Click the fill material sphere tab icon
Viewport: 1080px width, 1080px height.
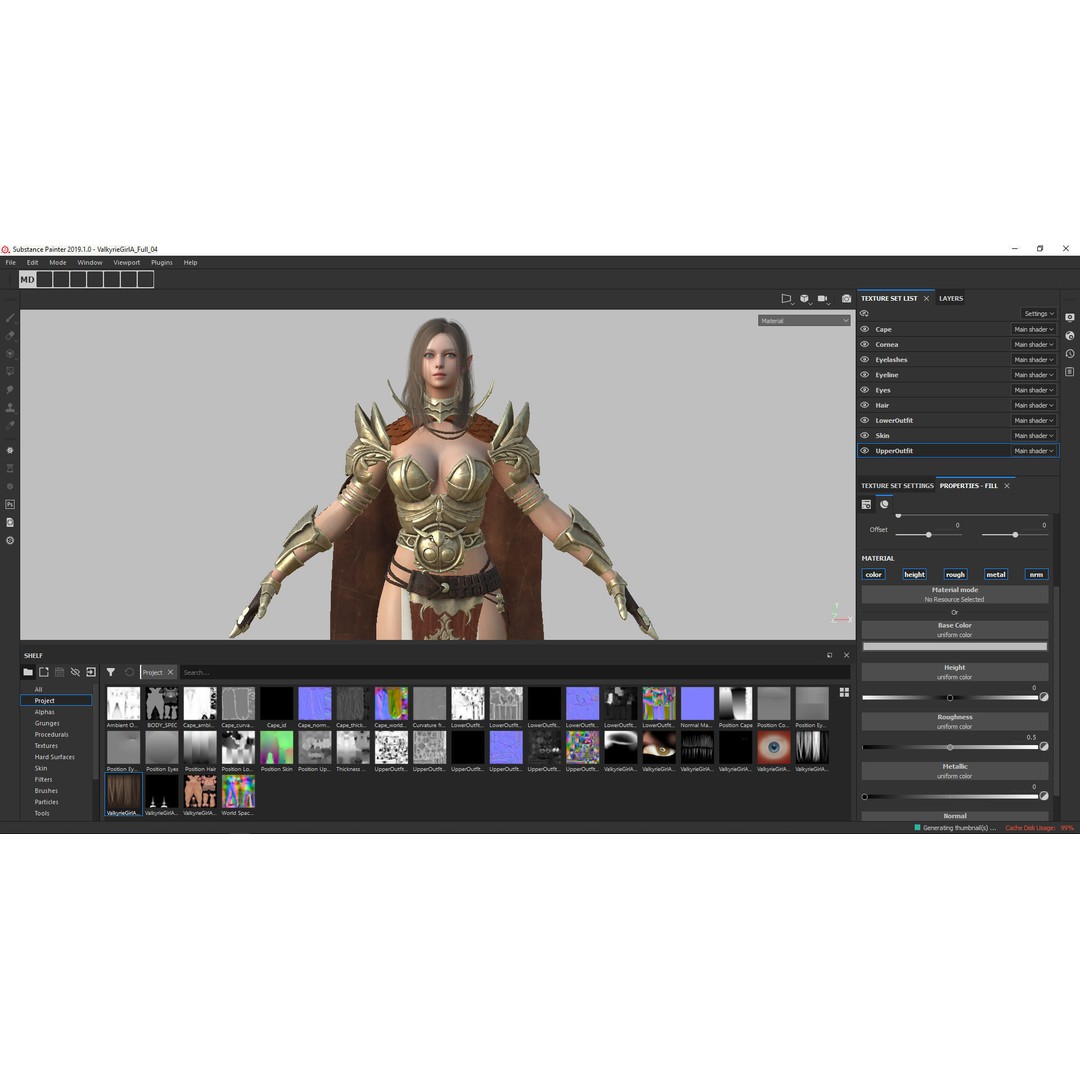884,504
